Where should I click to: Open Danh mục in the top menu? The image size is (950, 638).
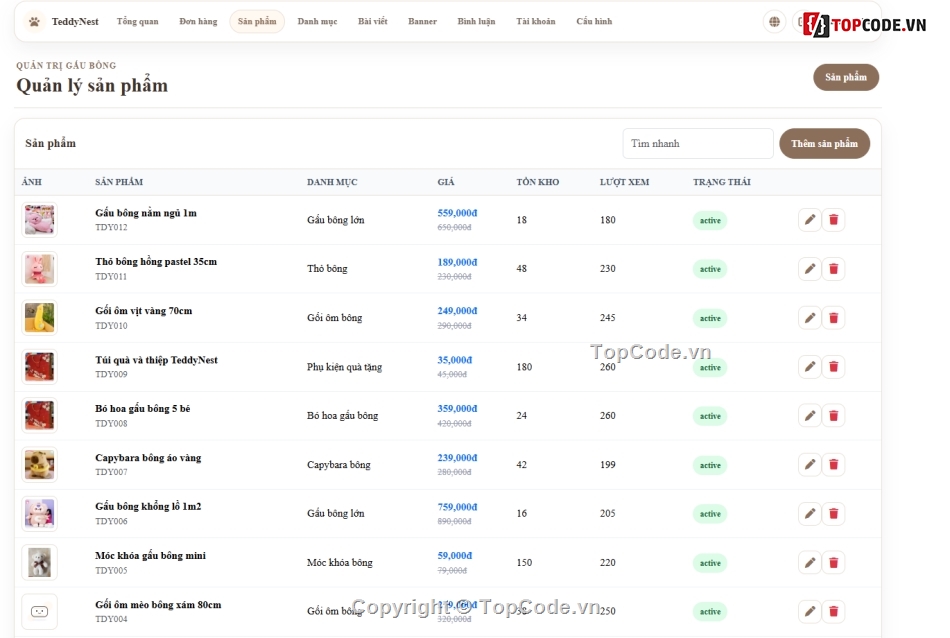point(317,22)
